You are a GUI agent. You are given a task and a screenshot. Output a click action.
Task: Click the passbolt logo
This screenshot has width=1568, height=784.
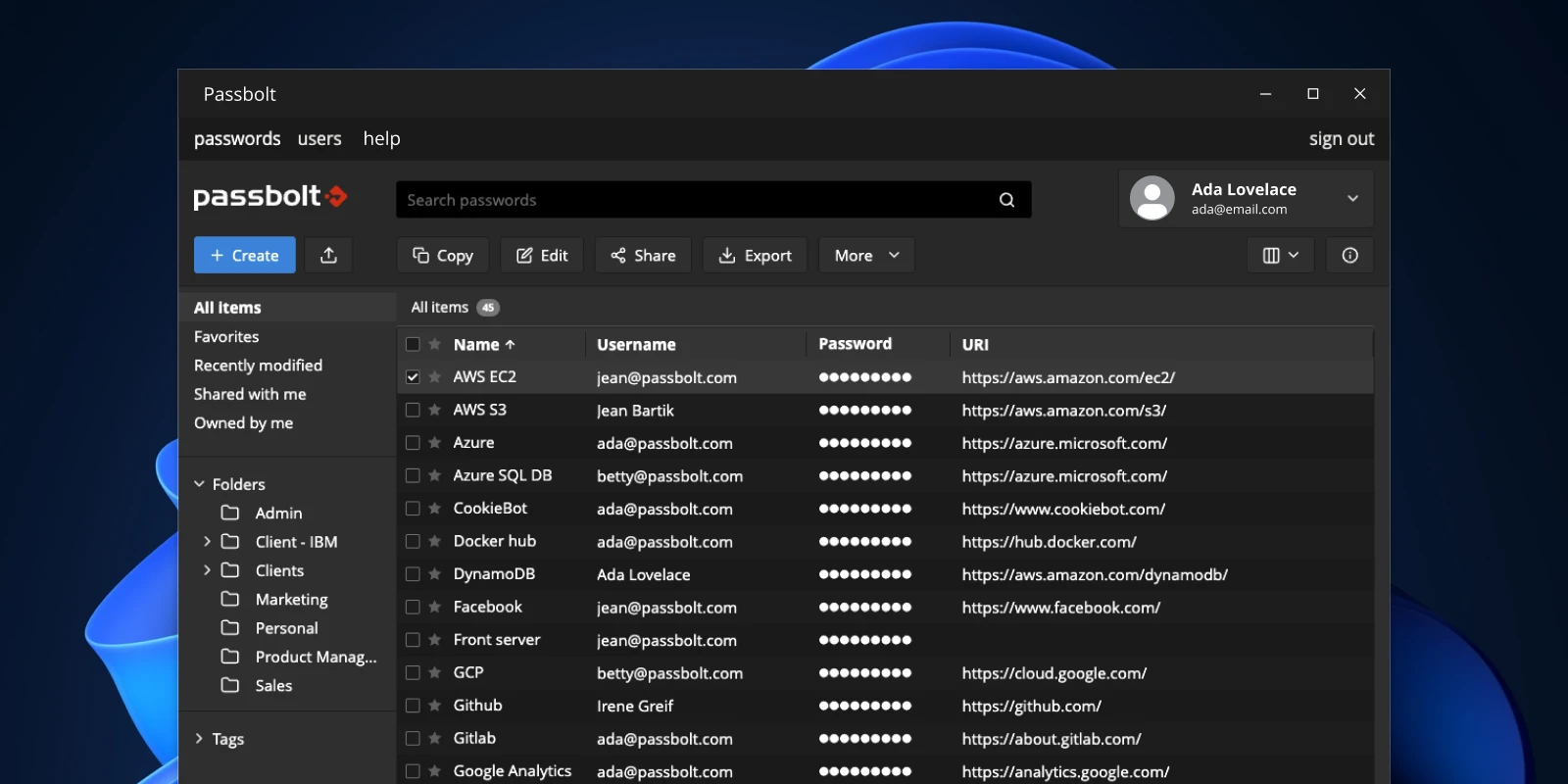270,197
